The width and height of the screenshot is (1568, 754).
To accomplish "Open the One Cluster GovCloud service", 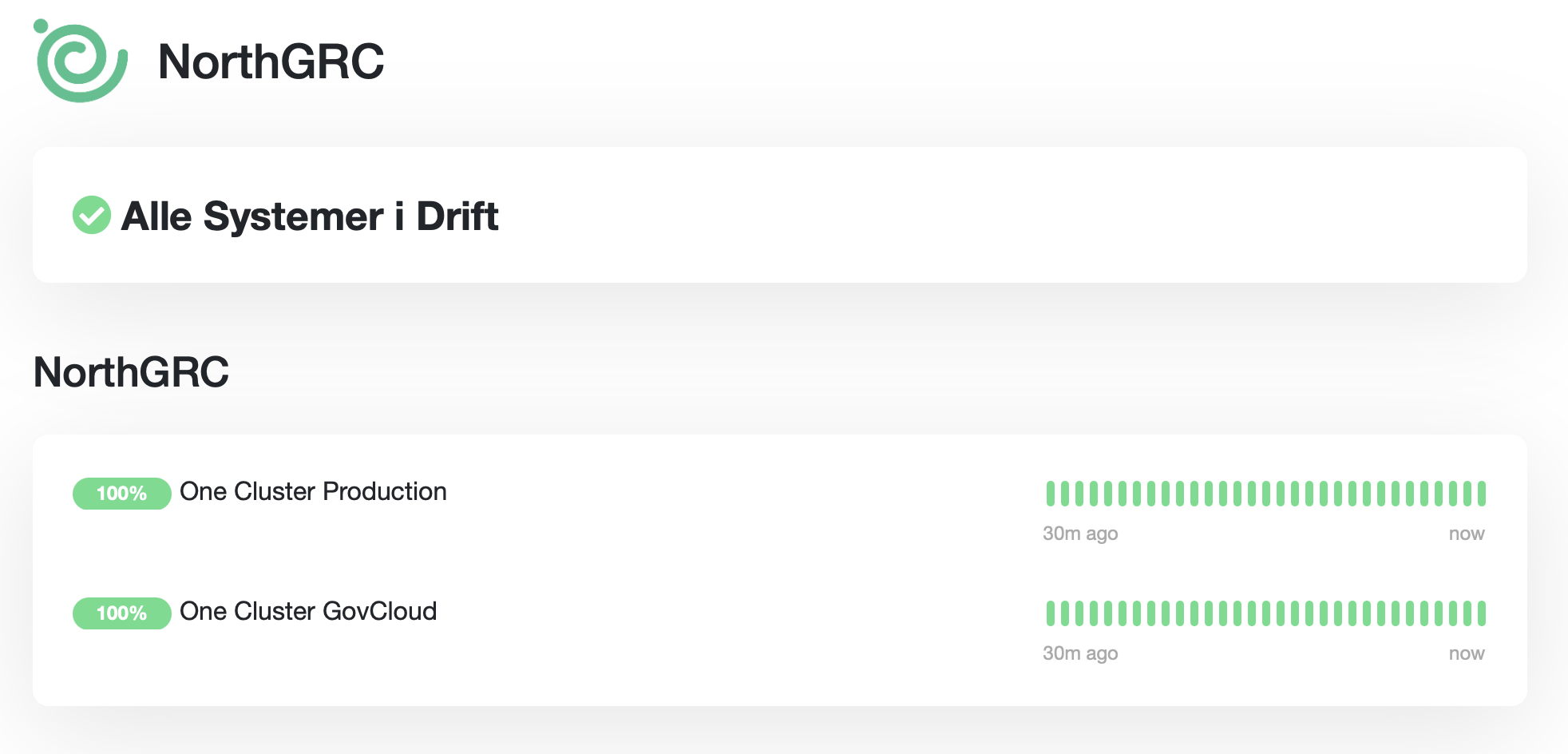I will tap(308, 611).
